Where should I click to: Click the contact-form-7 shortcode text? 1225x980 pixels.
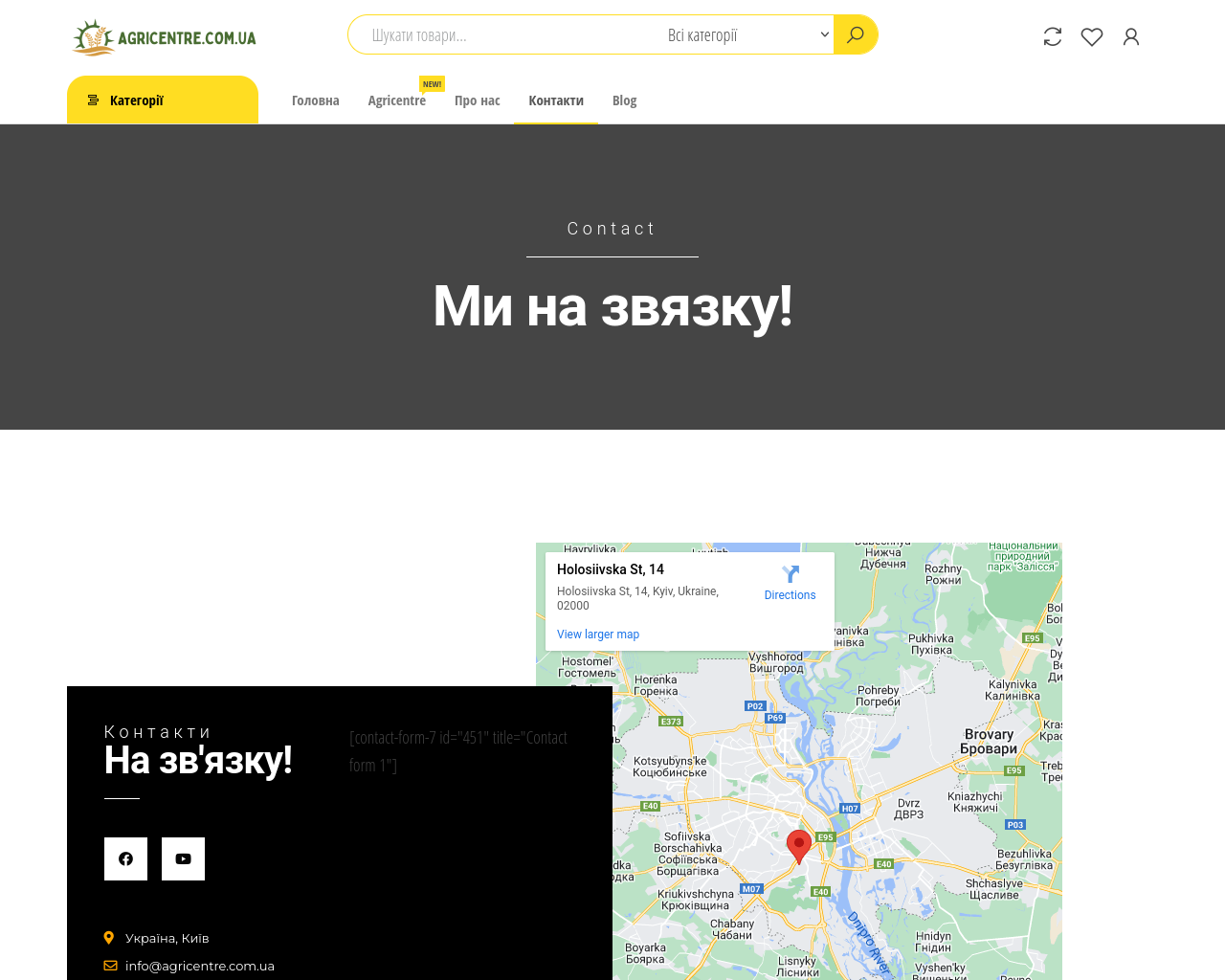coord(458,751)
